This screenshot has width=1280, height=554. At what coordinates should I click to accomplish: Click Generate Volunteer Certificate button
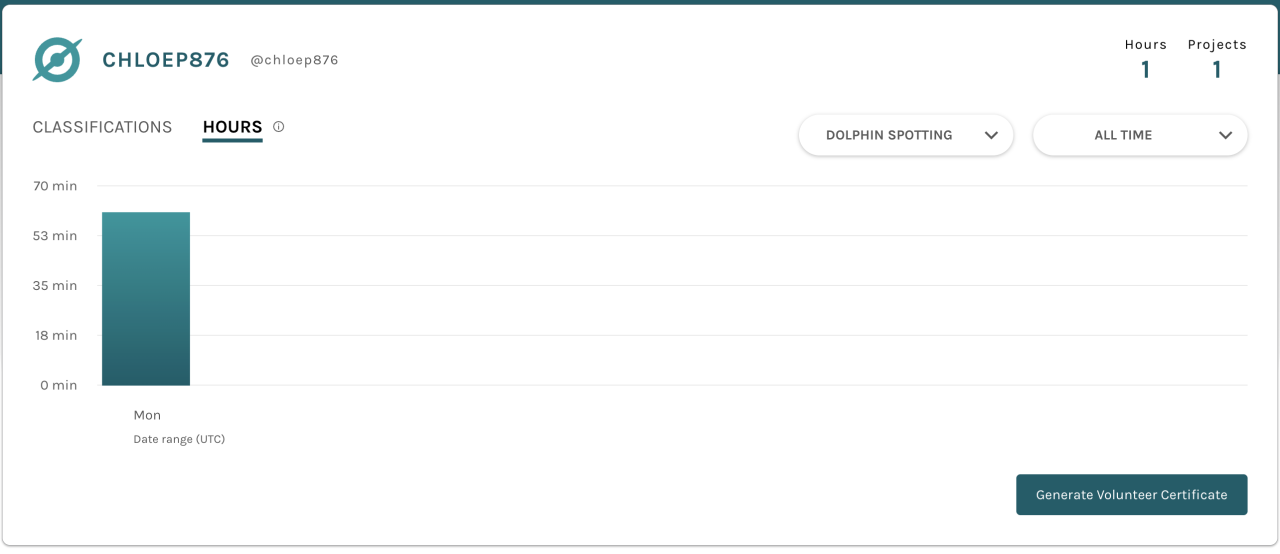[x=1131, y=495]
